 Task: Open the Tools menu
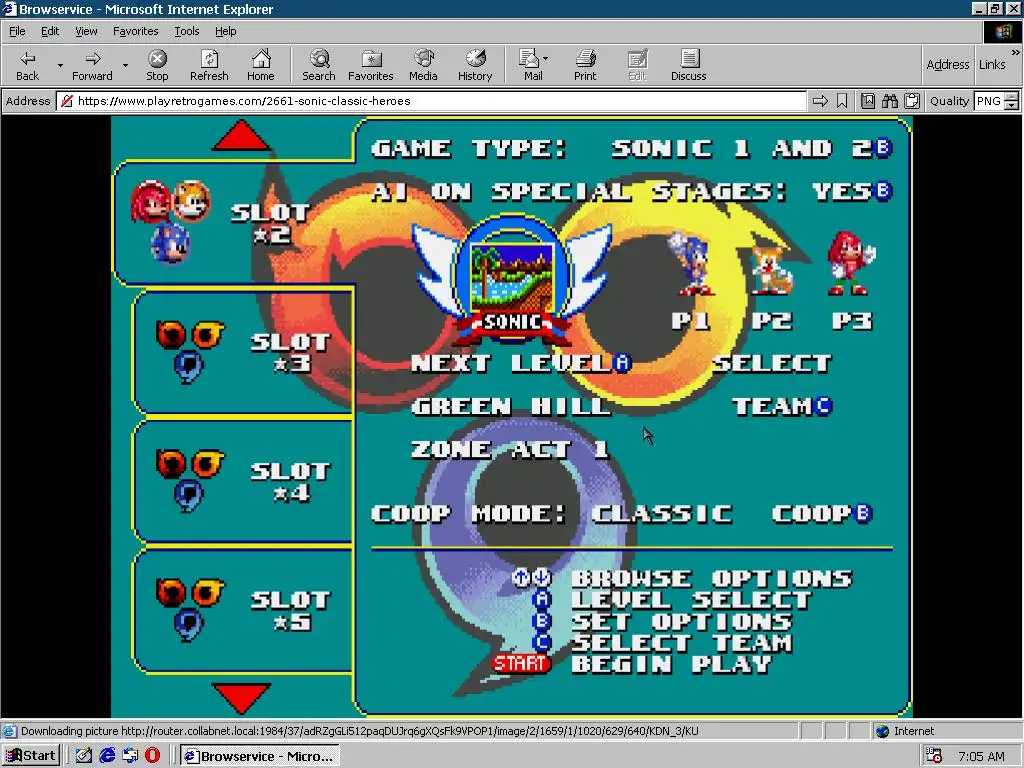click(x=186, y=31)
